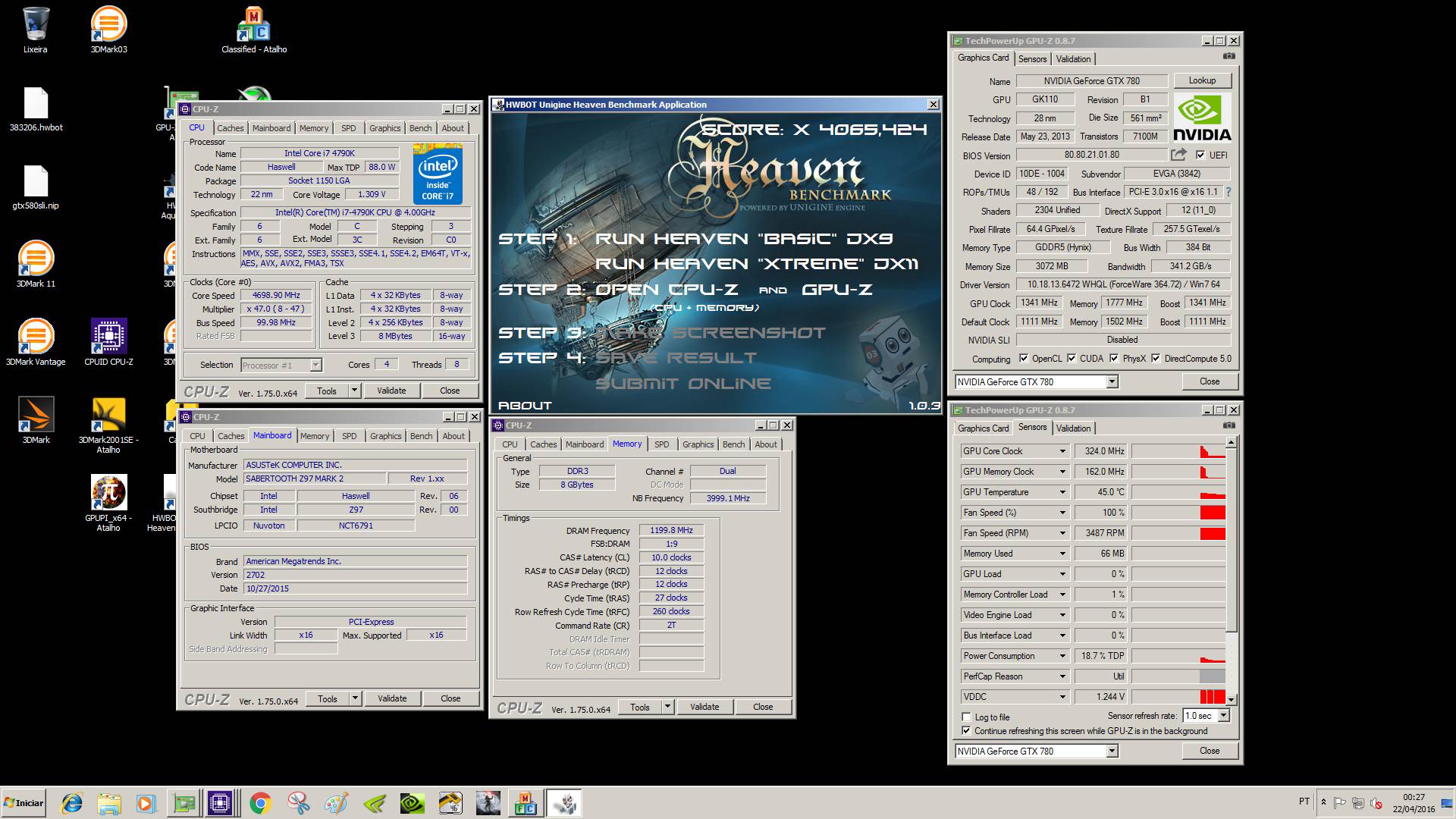Uncheck Continue refreshing while GPU-Z in background
Viewport: 1456px width, 819px height.
(966, 731)
